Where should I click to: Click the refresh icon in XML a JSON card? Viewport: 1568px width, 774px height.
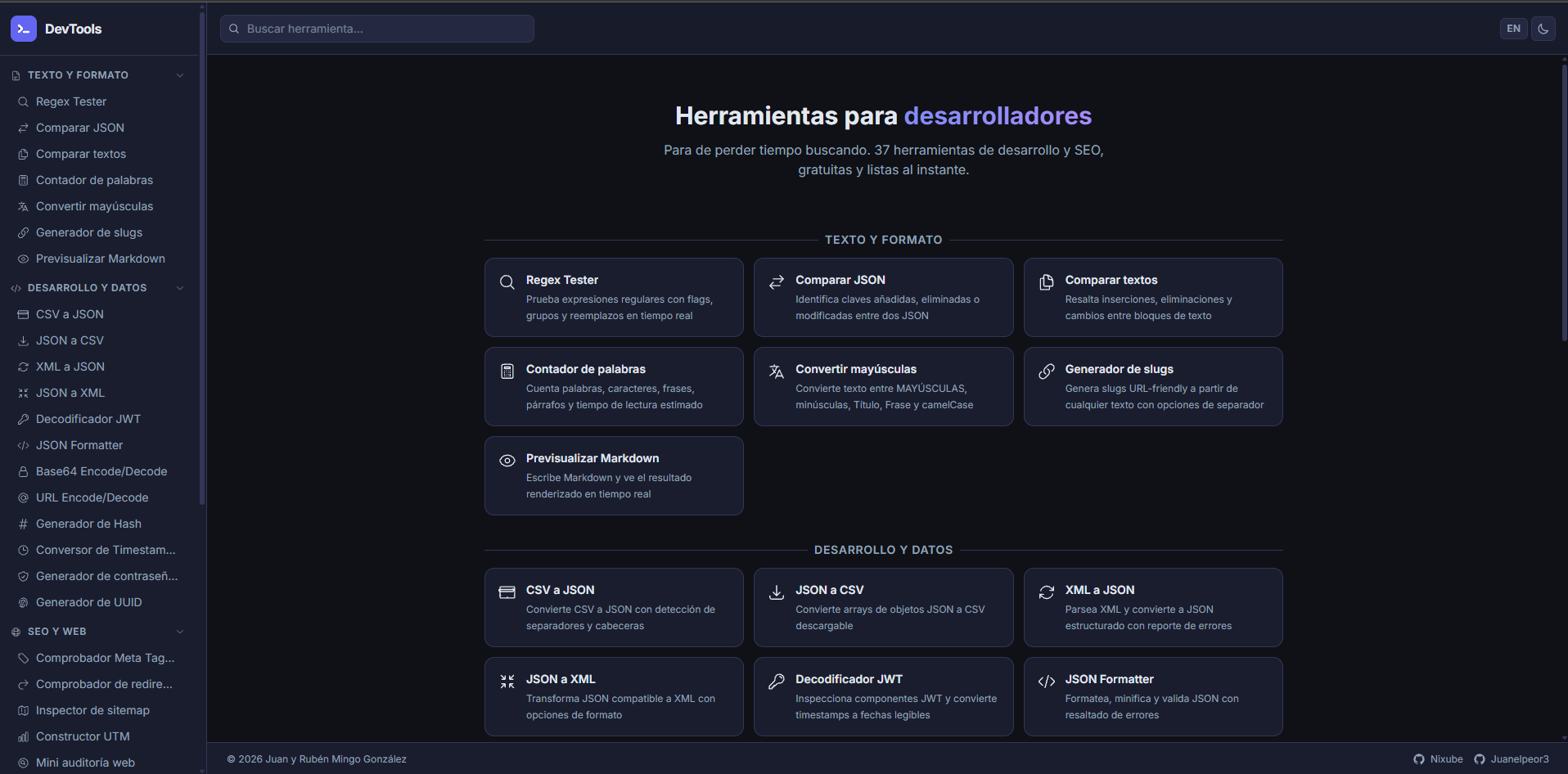1047,592
